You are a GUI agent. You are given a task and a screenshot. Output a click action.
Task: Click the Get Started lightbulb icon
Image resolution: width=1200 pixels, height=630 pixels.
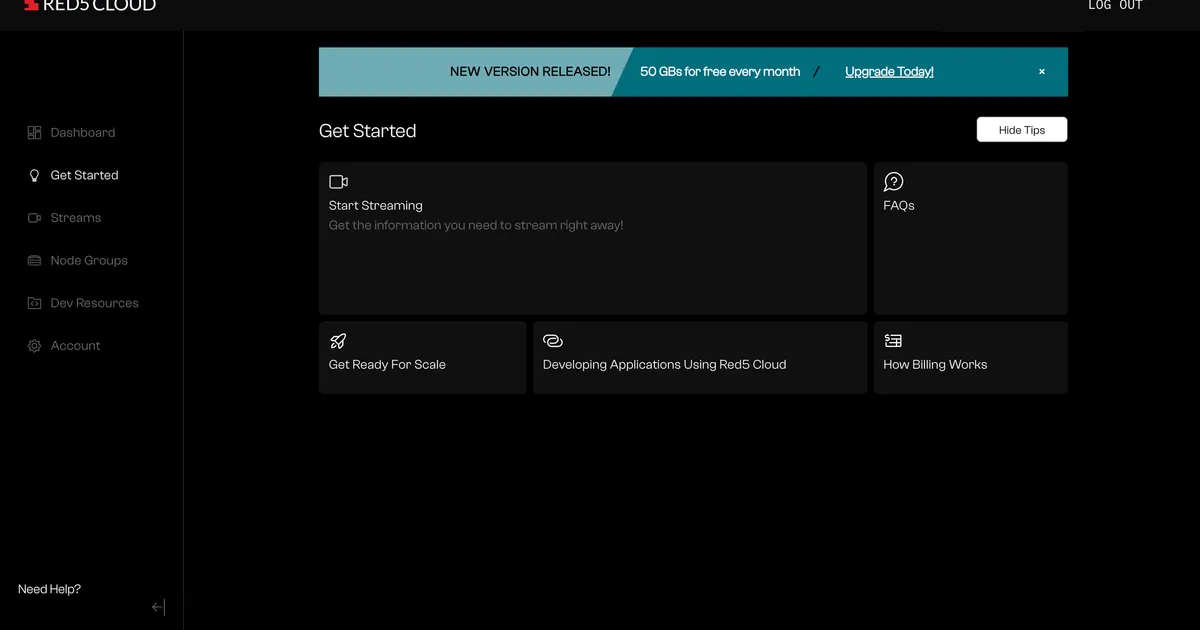click(x=34, y=175)
